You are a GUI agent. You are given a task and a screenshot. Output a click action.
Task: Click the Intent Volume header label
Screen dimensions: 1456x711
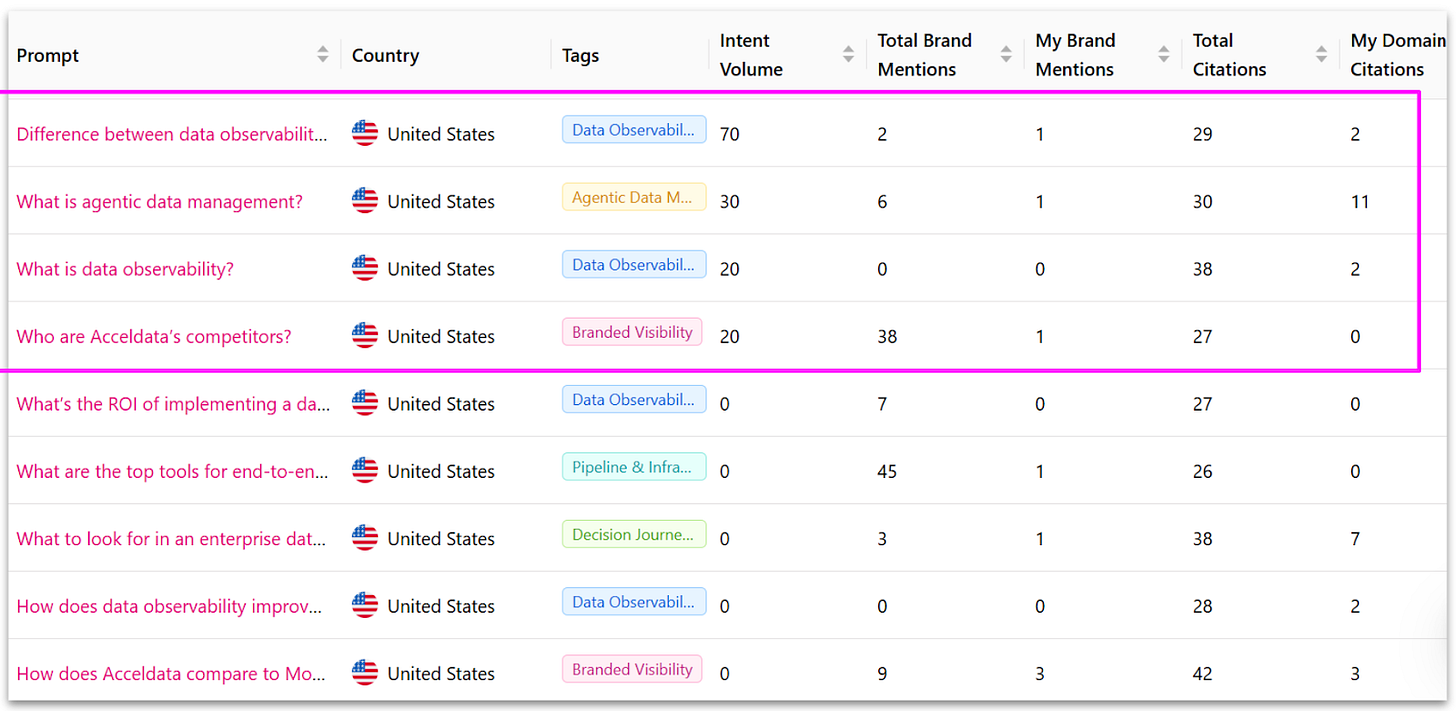pyautogui.click(x=751, y=55)
